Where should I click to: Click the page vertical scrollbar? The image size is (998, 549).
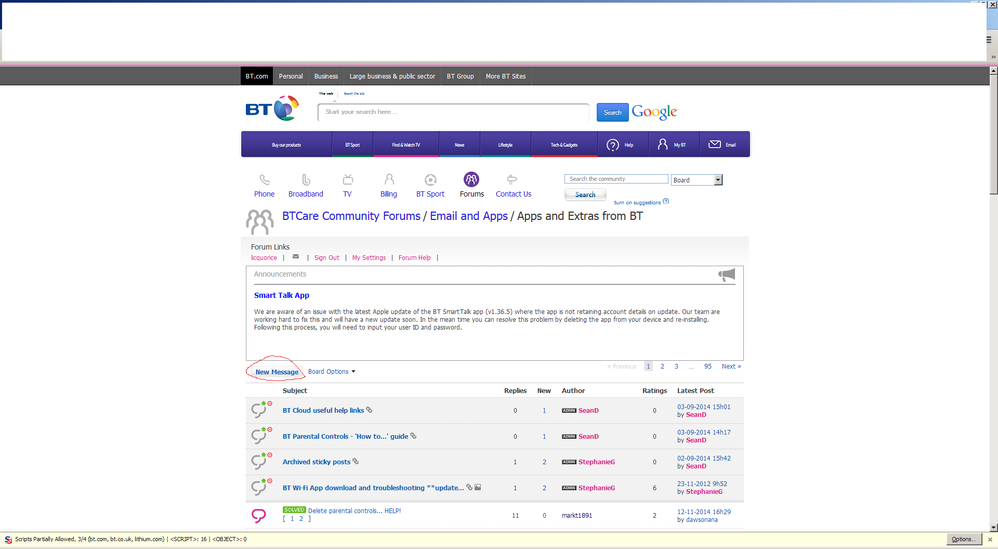point(993,299)
